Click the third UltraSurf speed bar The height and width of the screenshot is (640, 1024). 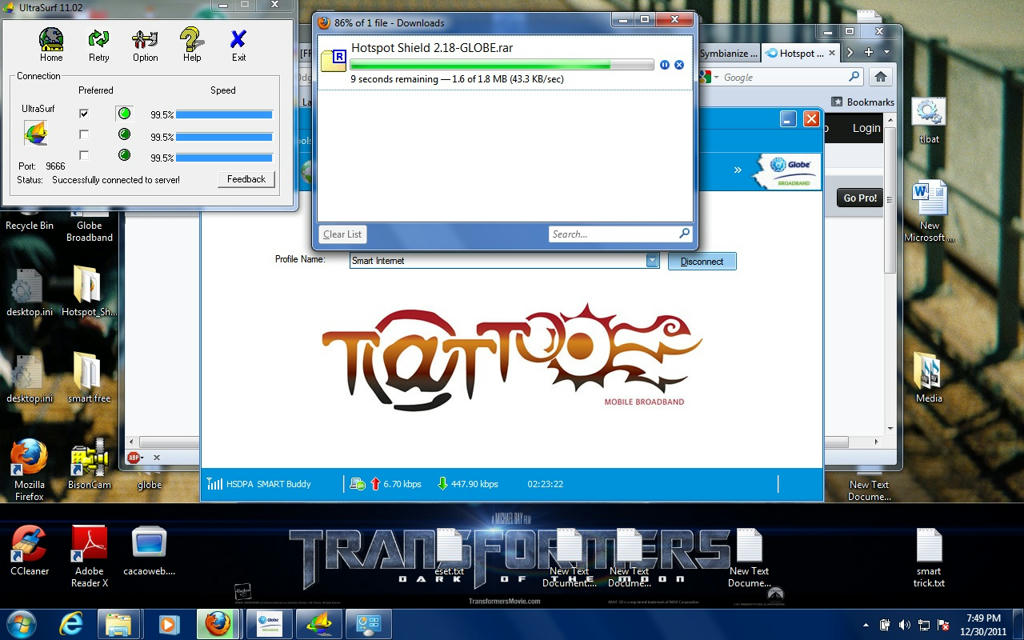(224, 157)
